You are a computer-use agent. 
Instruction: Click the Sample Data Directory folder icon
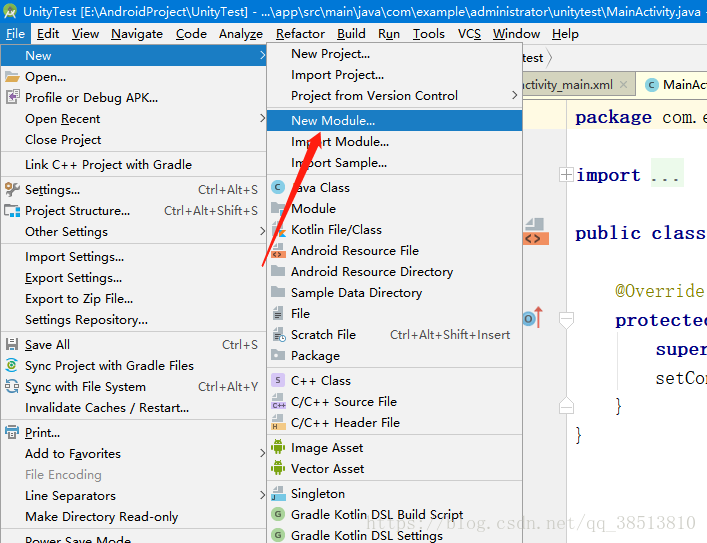(x=278, y=292)
